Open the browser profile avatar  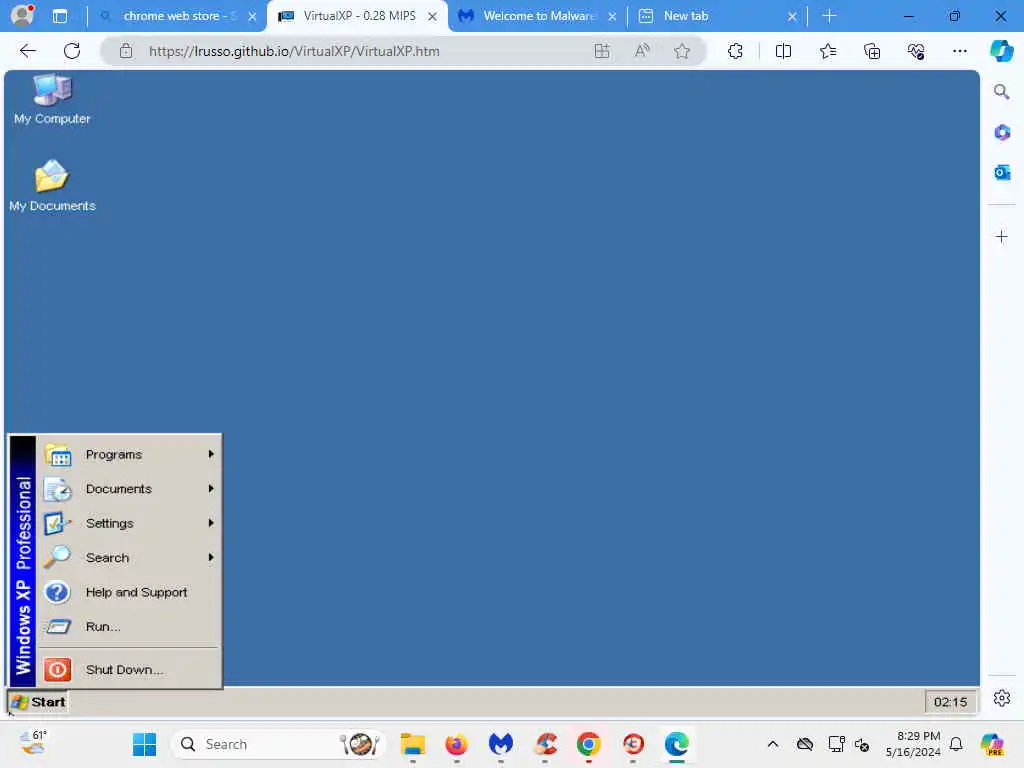tap(22, 16)
